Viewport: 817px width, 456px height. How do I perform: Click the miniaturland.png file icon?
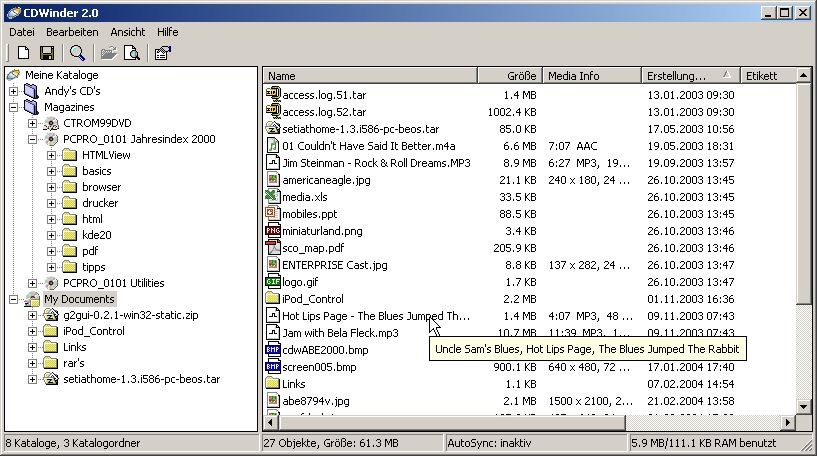(273, 231)
